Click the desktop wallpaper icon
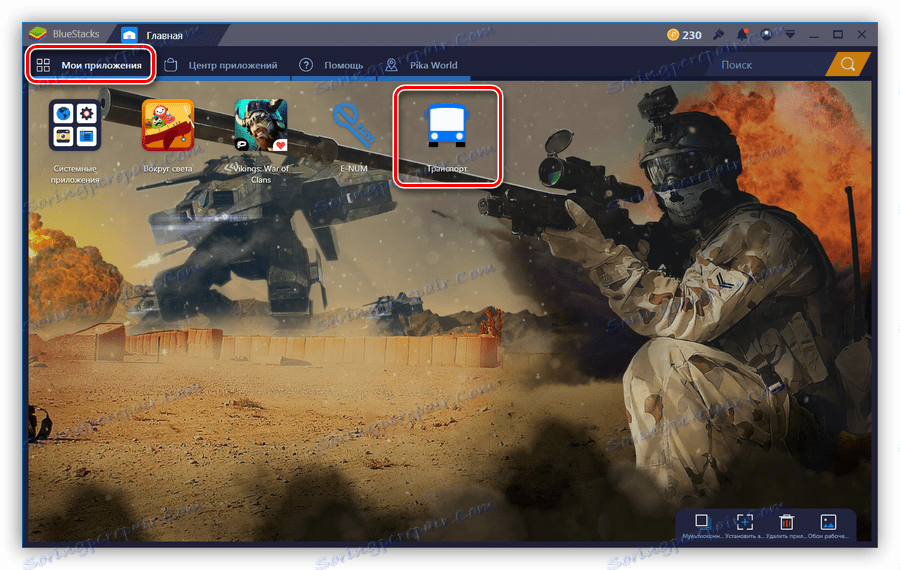Image resolution: width=900 pixels, height=570 pixels. point(828,521)
